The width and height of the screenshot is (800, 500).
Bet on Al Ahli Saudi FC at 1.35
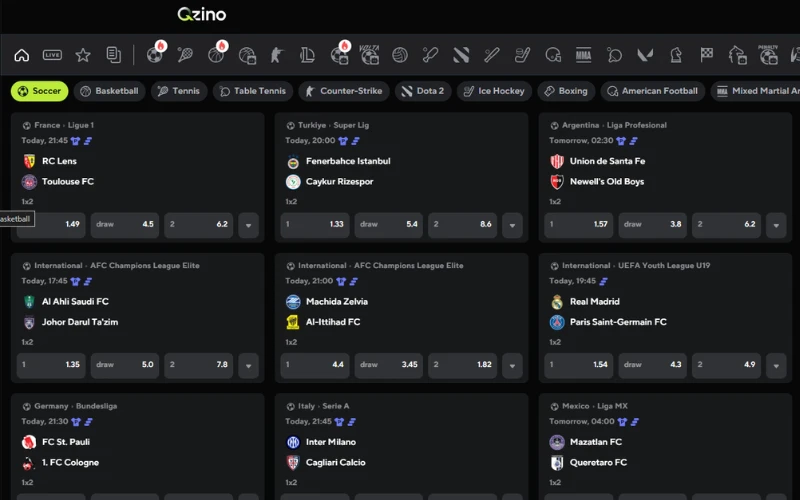click(x=51, y=365)
